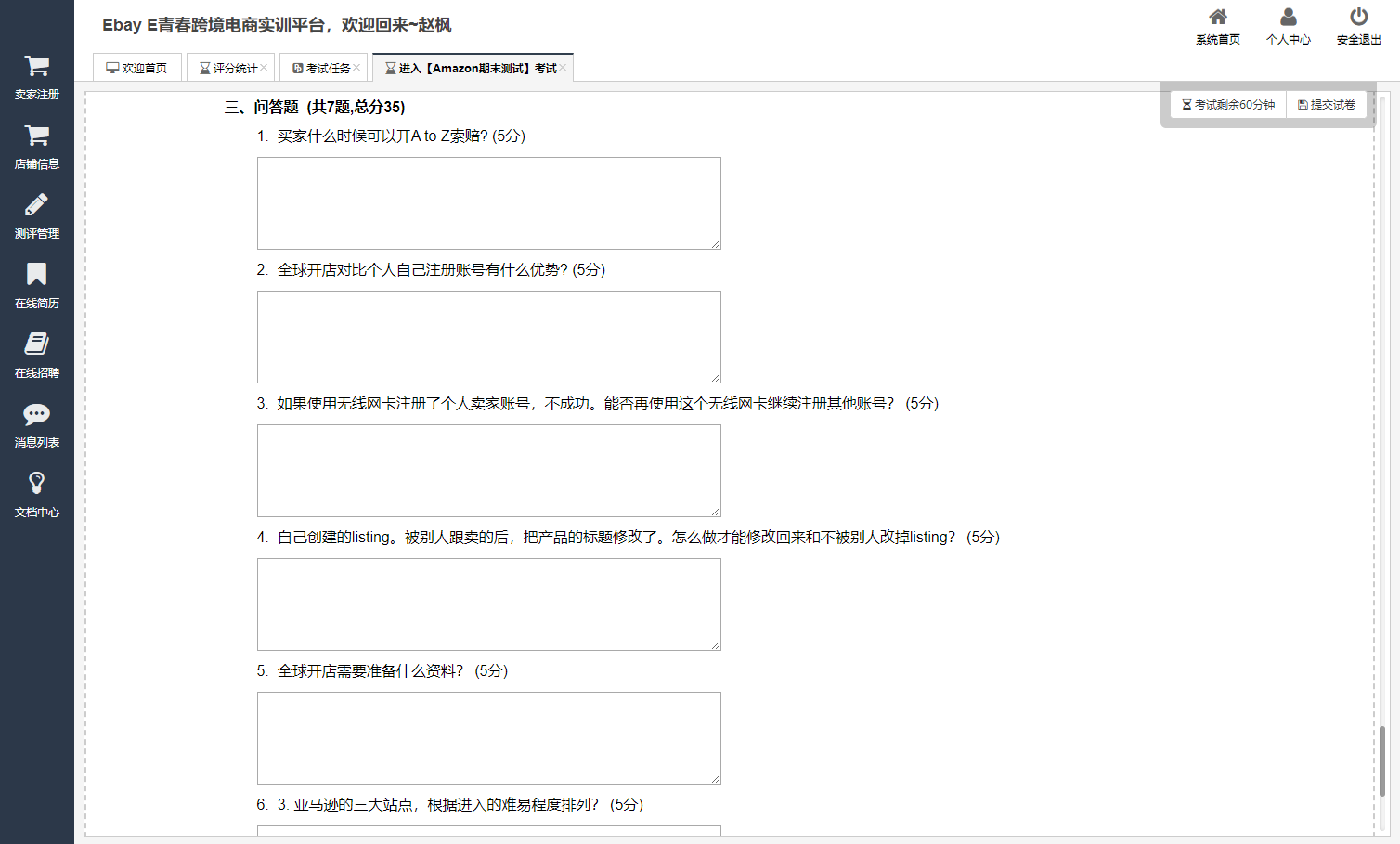Viewport: 1400px width, 844px height.
Task: Open 在线招聘 book icon
Action: pos(37,344)
